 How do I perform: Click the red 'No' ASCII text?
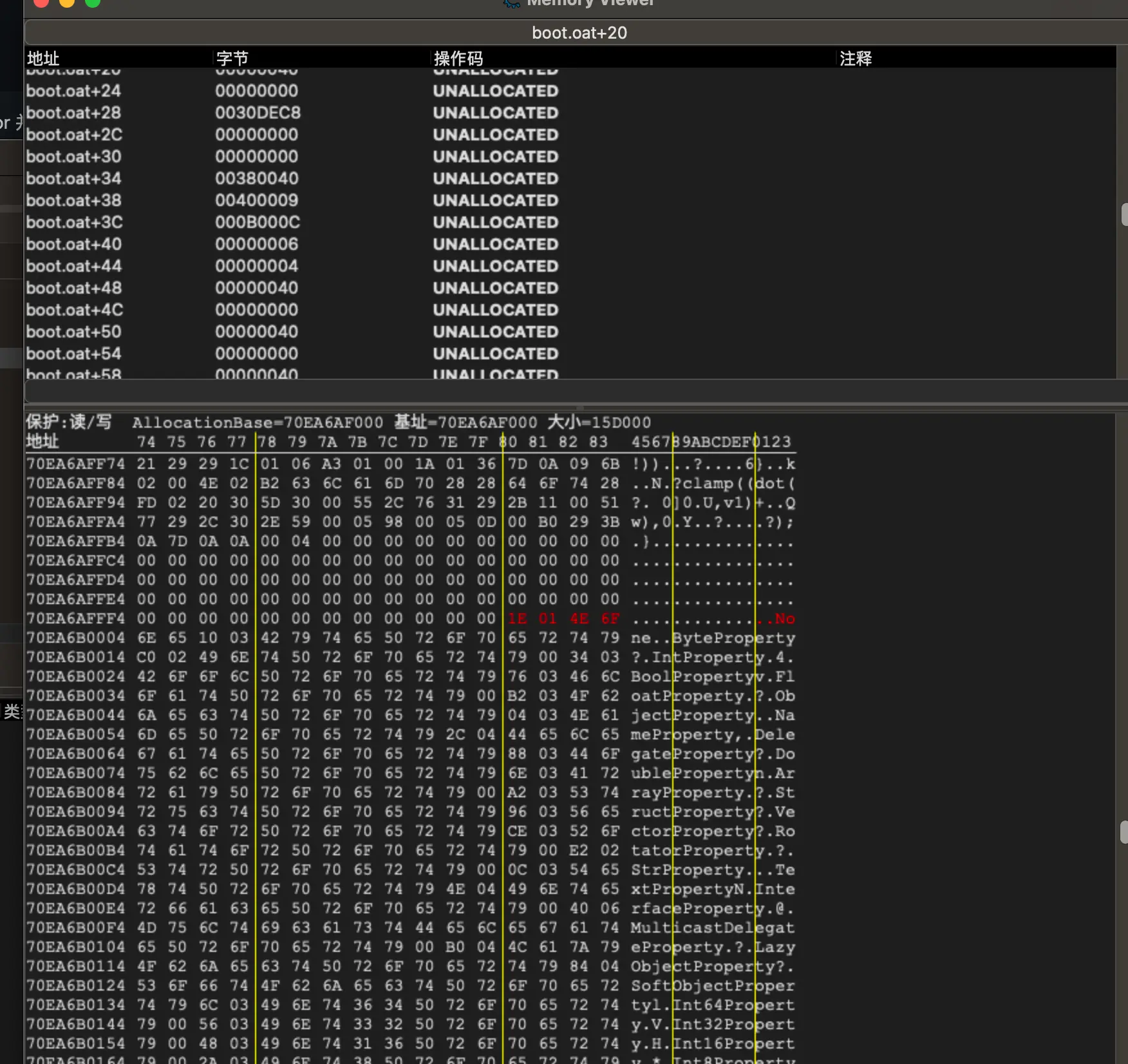tap(784, 618)
